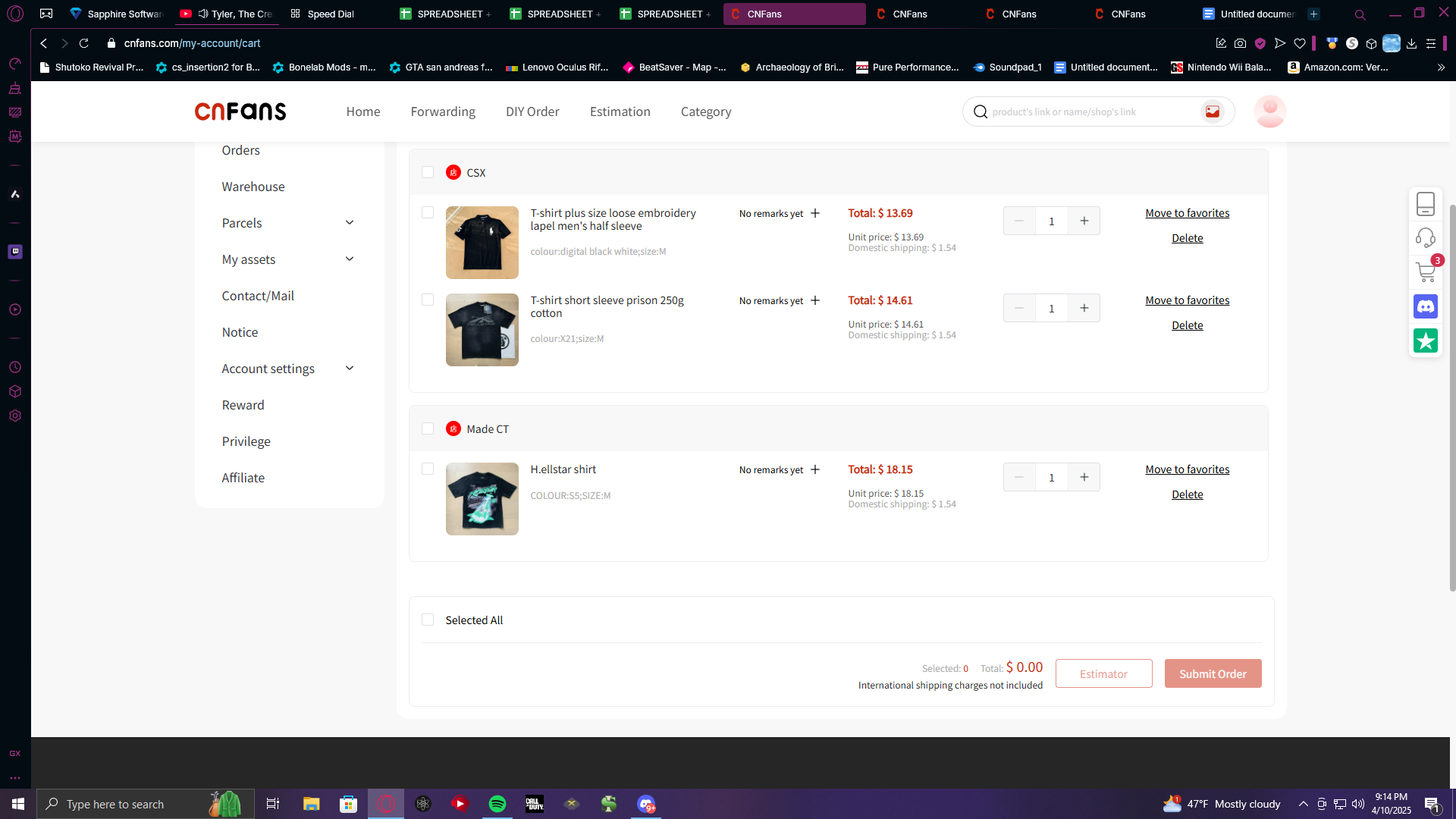Expand Account settings submenu
Screen dimensions: 1456x819
(x=350, y=369)
